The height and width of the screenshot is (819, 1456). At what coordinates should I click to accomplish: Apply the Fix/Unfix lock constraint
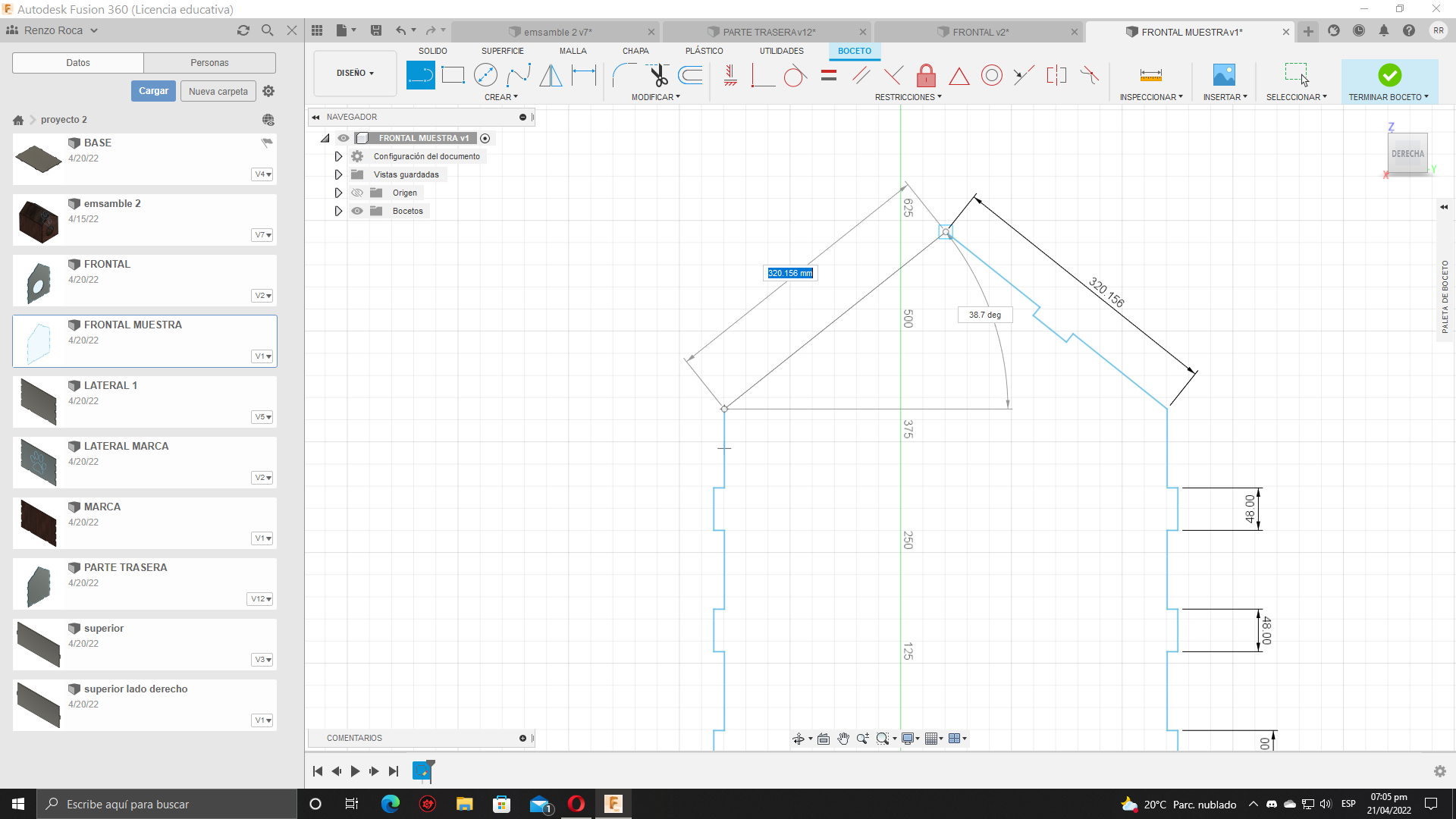(926, 75)
